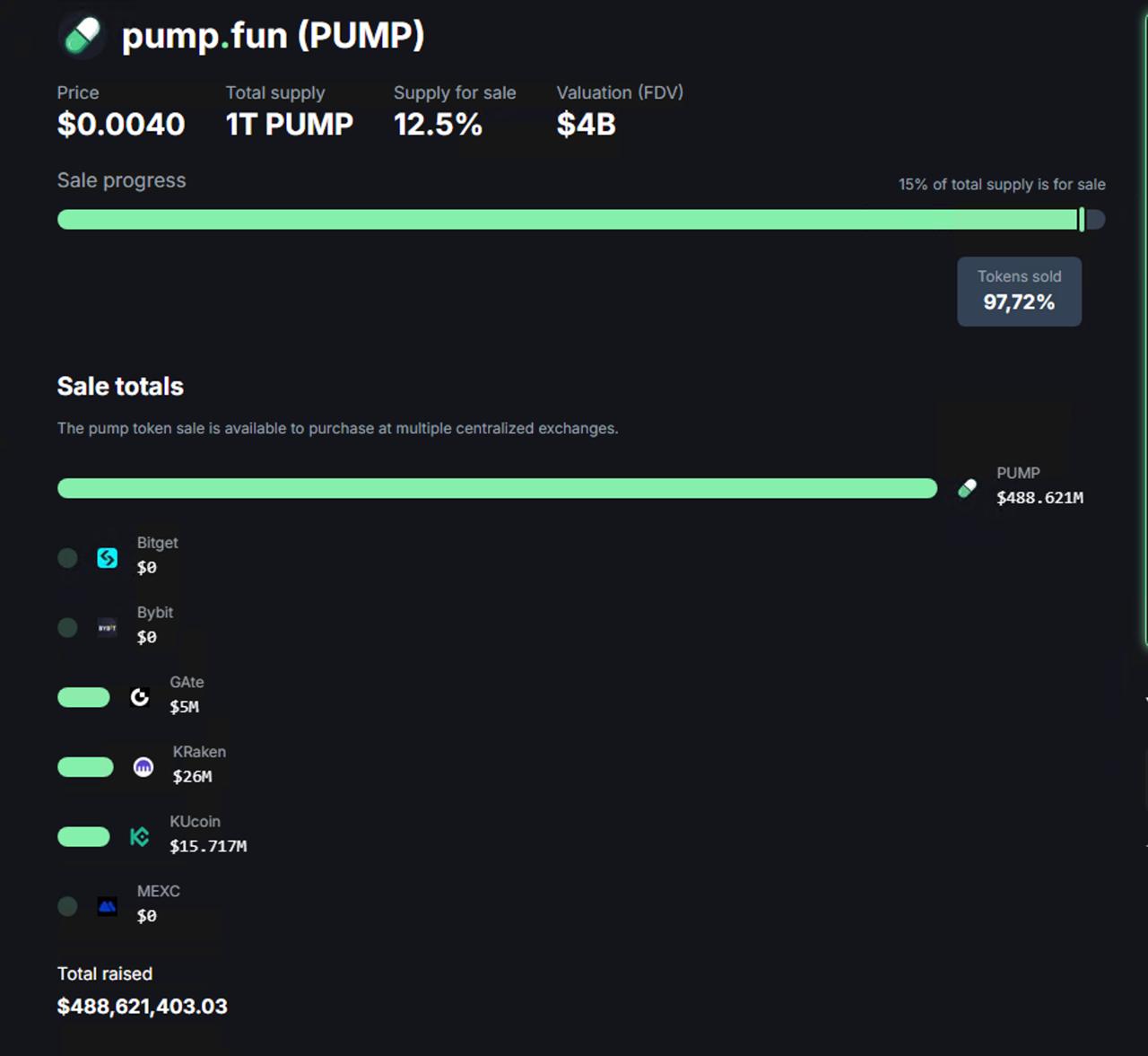Click the grey dot next to MEXC
This screenshot has width=1148, height=1056.
[67, 906]
